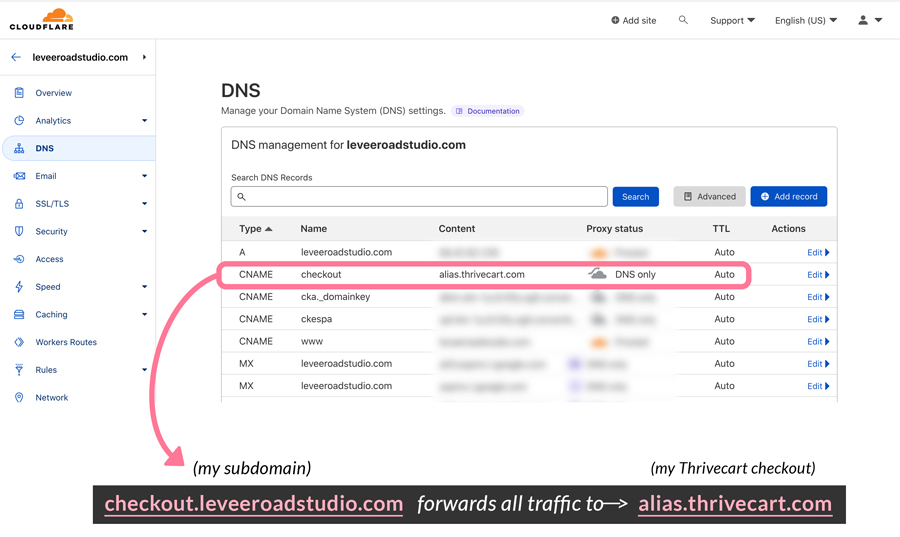Click the Analytics clock icon
The height and width of the screenshot is (537, 900).
point(19,120)
